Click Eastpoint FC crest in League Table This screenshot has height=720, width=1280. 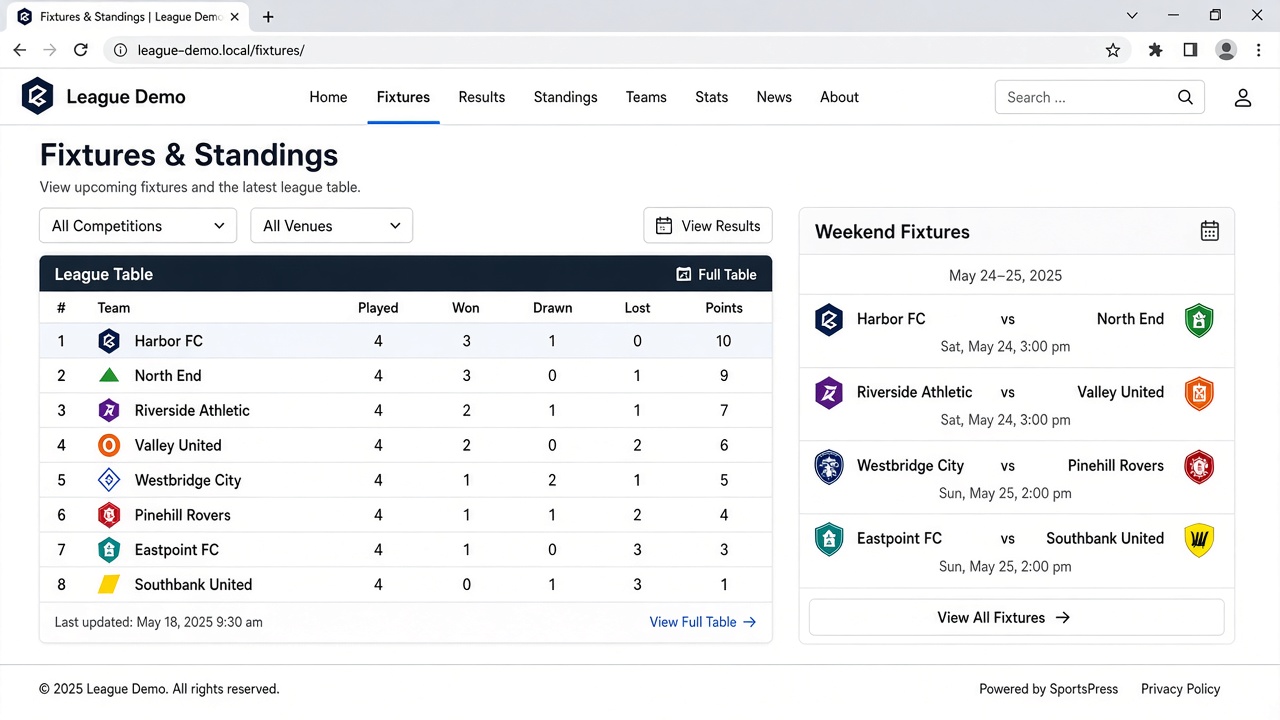point(109,550)
